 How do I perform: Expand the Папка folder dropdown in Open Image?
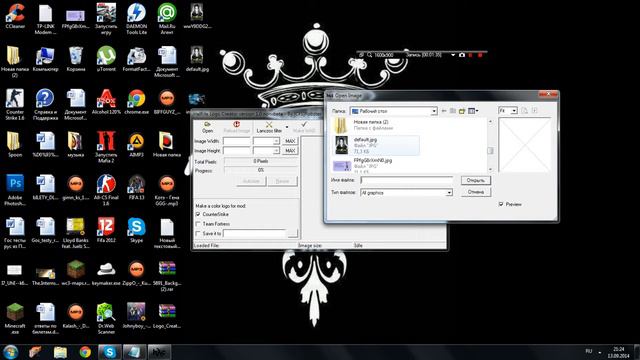point(434,111)
